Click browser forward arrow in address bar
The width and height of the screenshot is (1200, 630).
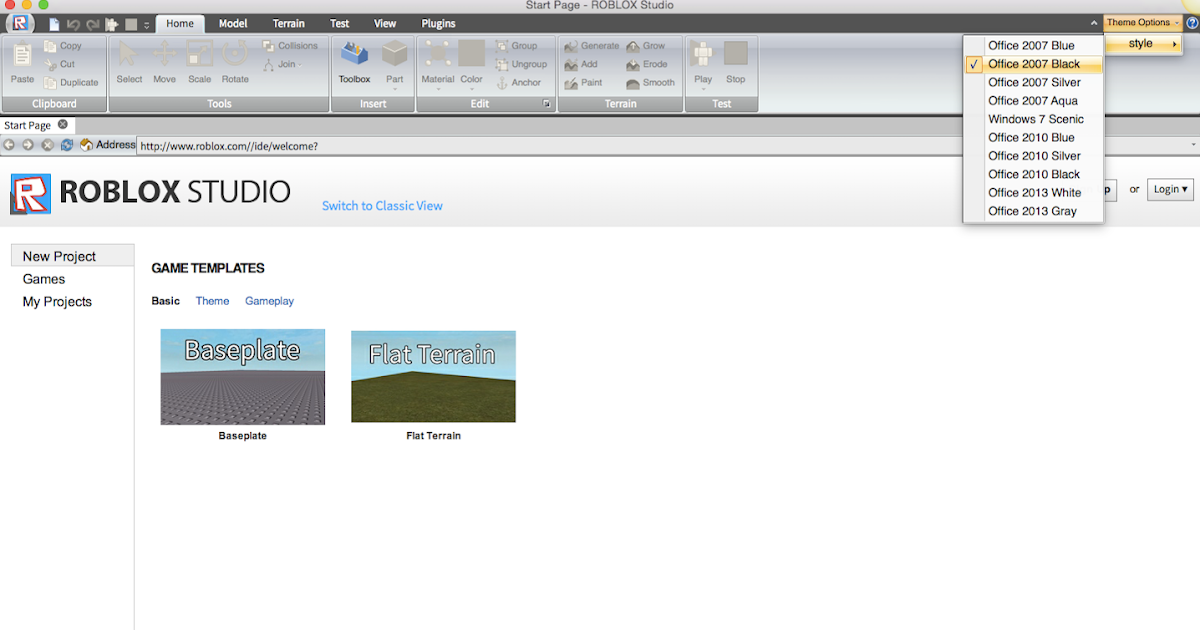click(x=28, y=145)
